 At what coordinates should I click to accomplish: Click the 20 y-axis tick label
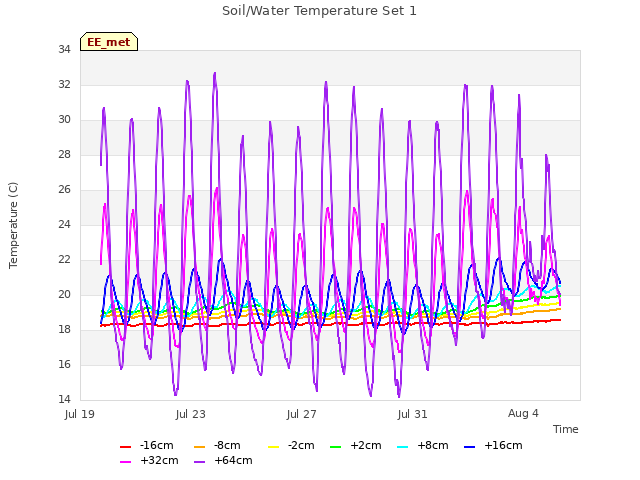(64, 294)
